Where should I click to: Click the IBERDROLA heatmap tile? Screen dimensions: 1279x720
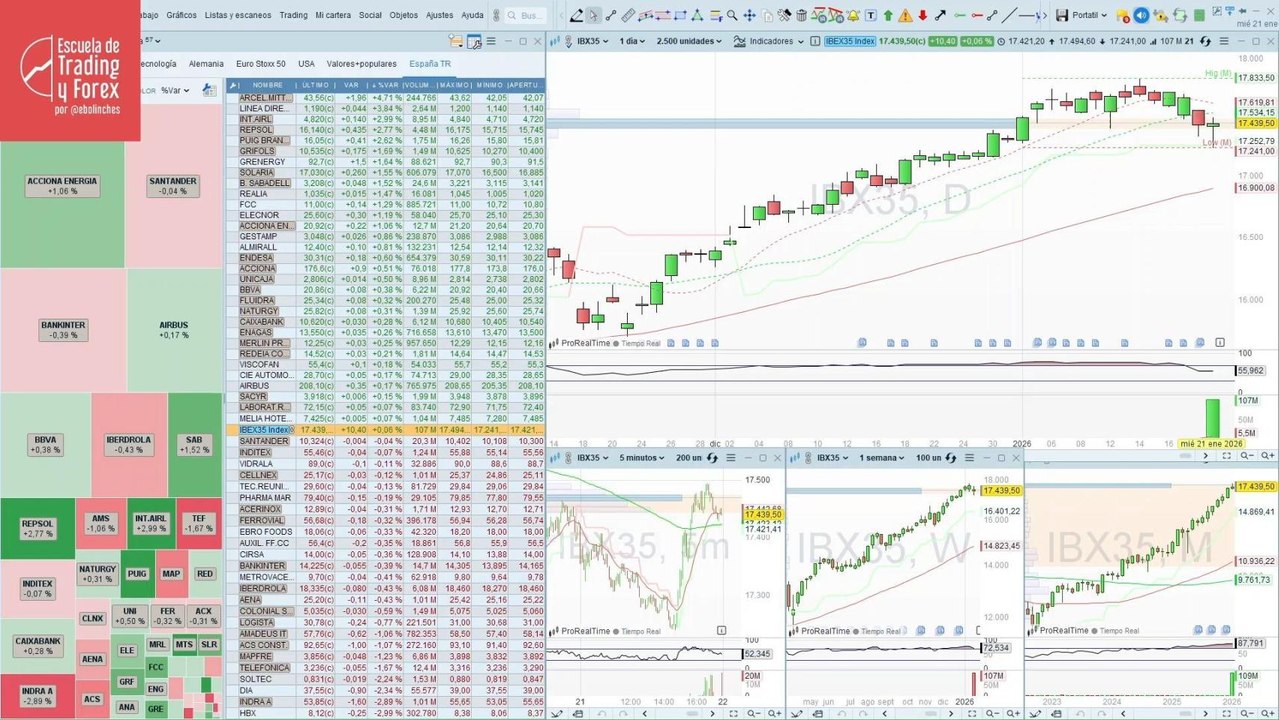pos(128,444)
